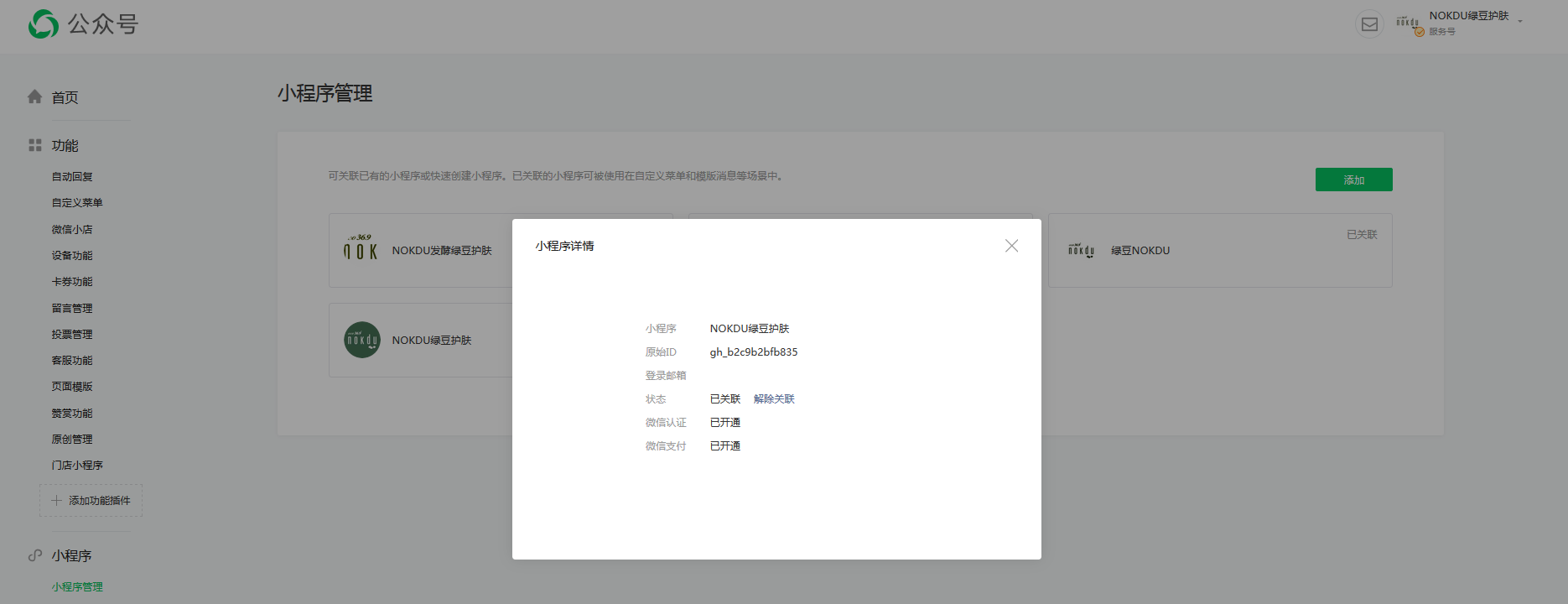The width and height of the screenshot is (1568, 604).
Task: Click the 小程序管理 page title
Action: [x=325, y=93]
